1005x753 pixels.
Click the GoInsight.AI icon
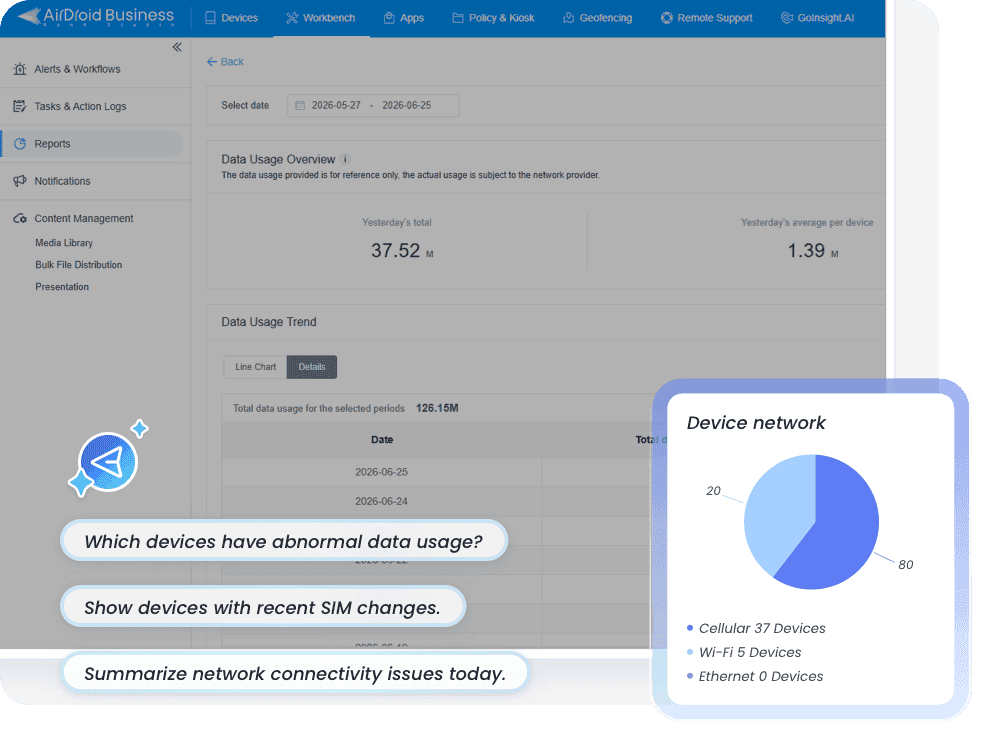coord(786,18)
